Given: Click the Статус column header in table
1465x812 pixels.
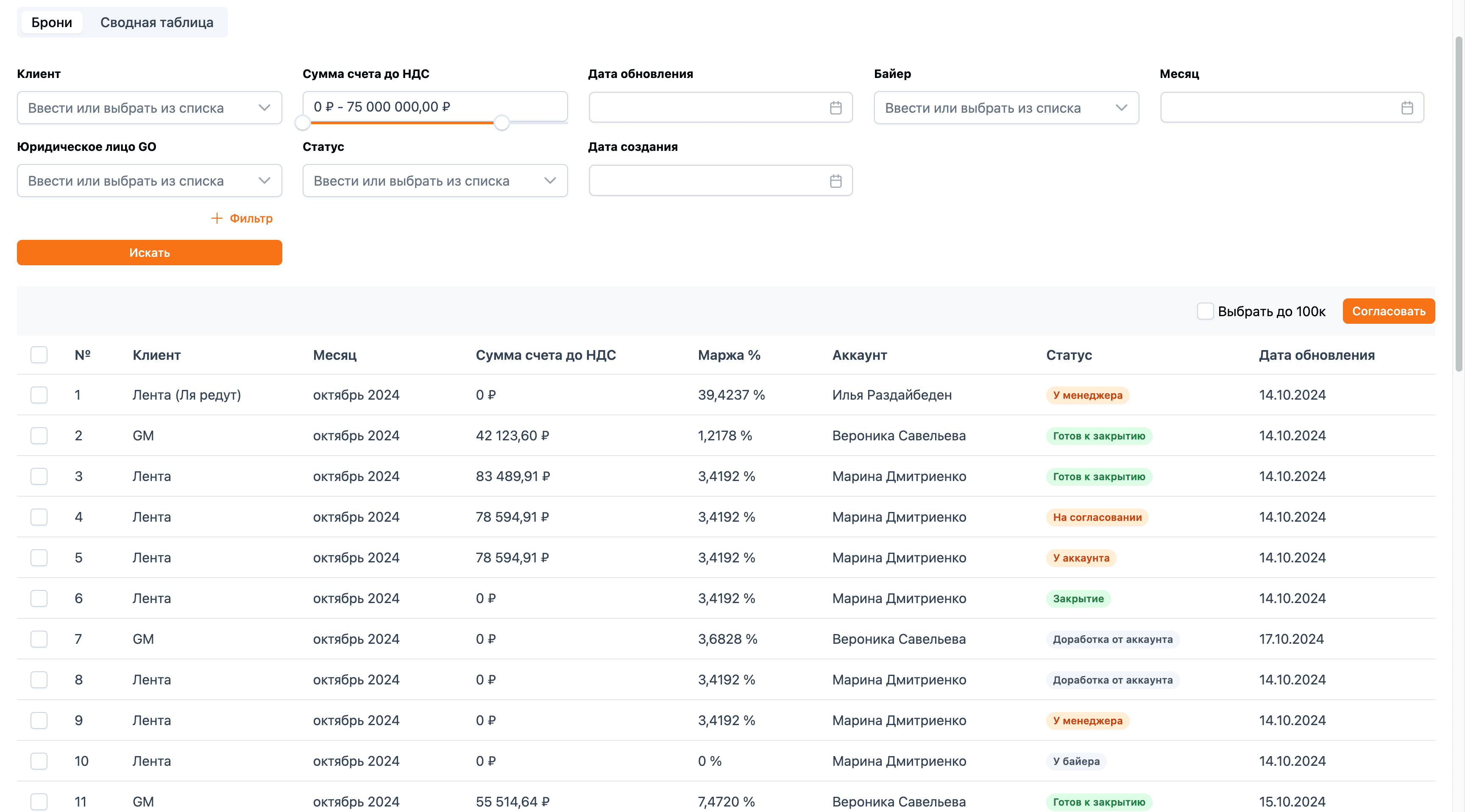Looking at the screenshot, I should 1069,355.
